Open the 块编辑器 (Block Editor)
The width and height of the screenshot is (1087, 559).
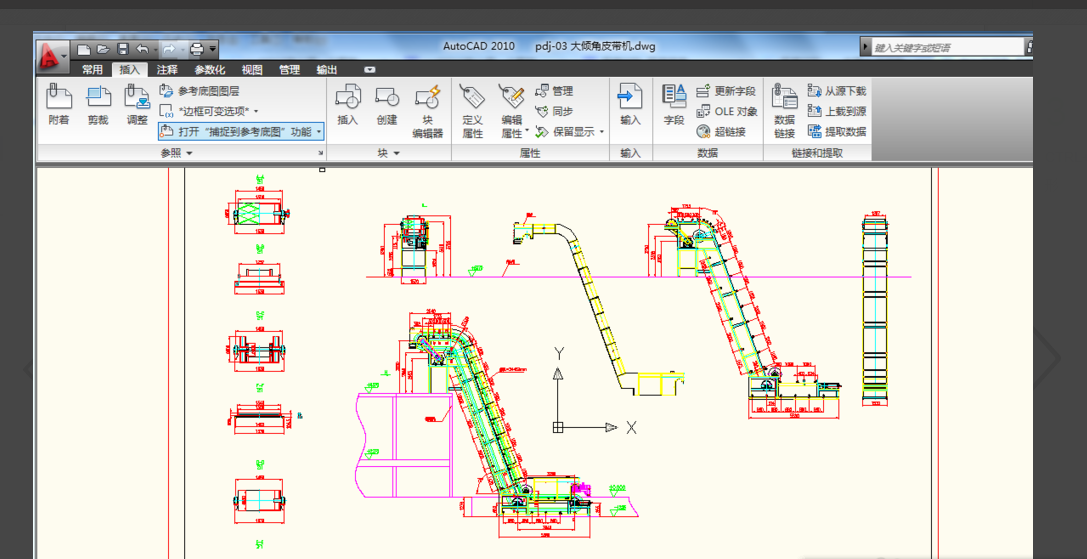(427, 98)
